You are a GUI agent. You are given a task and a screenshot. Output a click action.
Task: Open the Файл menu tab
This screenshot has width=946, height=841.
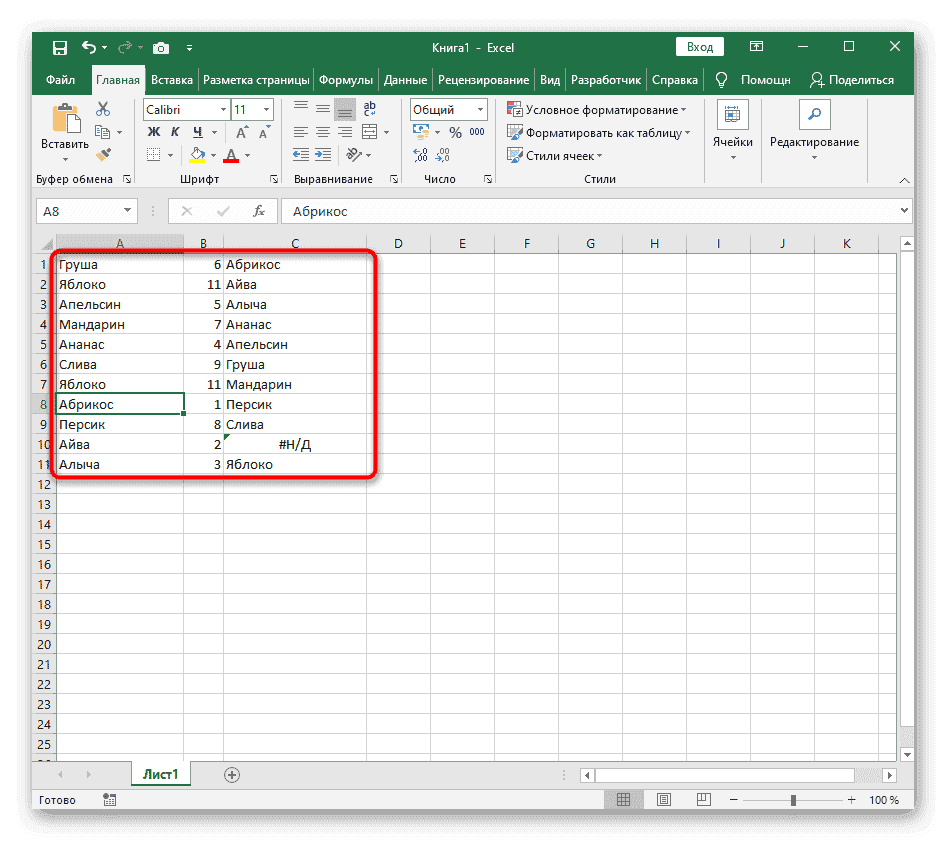tap(60, 80)
